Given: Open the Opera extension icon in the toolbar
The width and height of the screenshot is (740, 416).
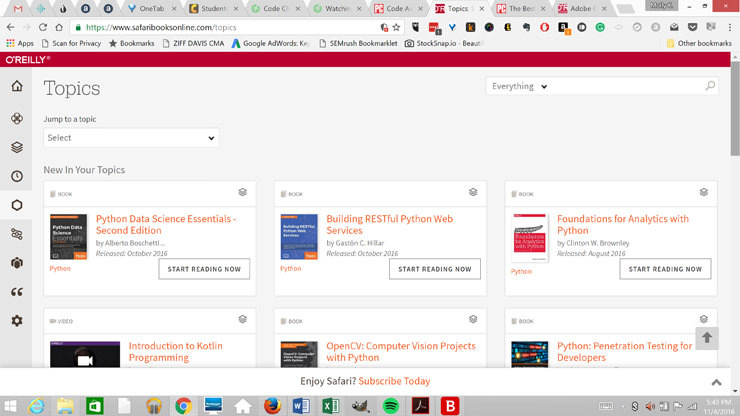Looking at the screenshot, I should [545, 27].
